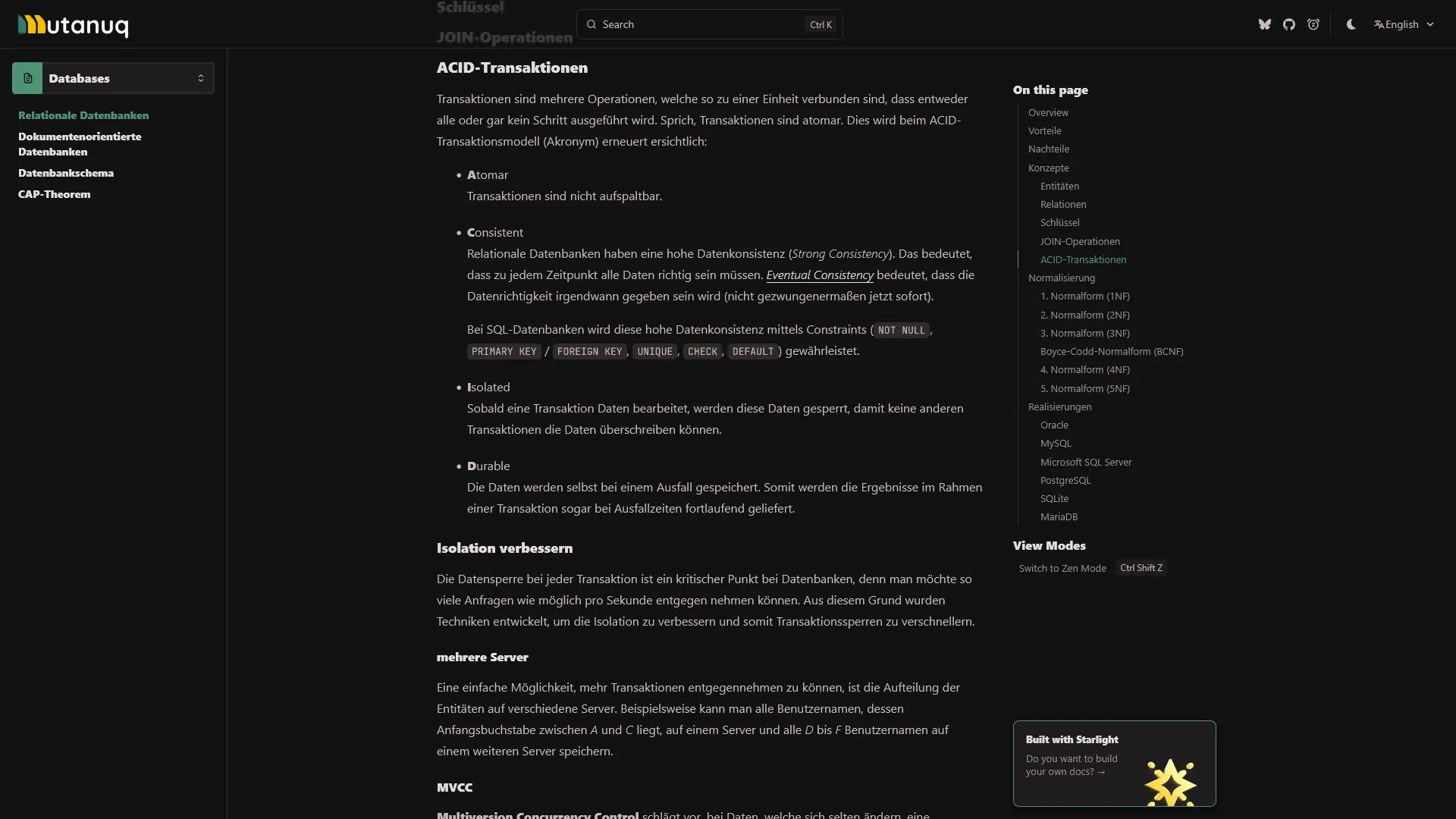Select Datenbankschema in the sidebar

coord(66,173)
